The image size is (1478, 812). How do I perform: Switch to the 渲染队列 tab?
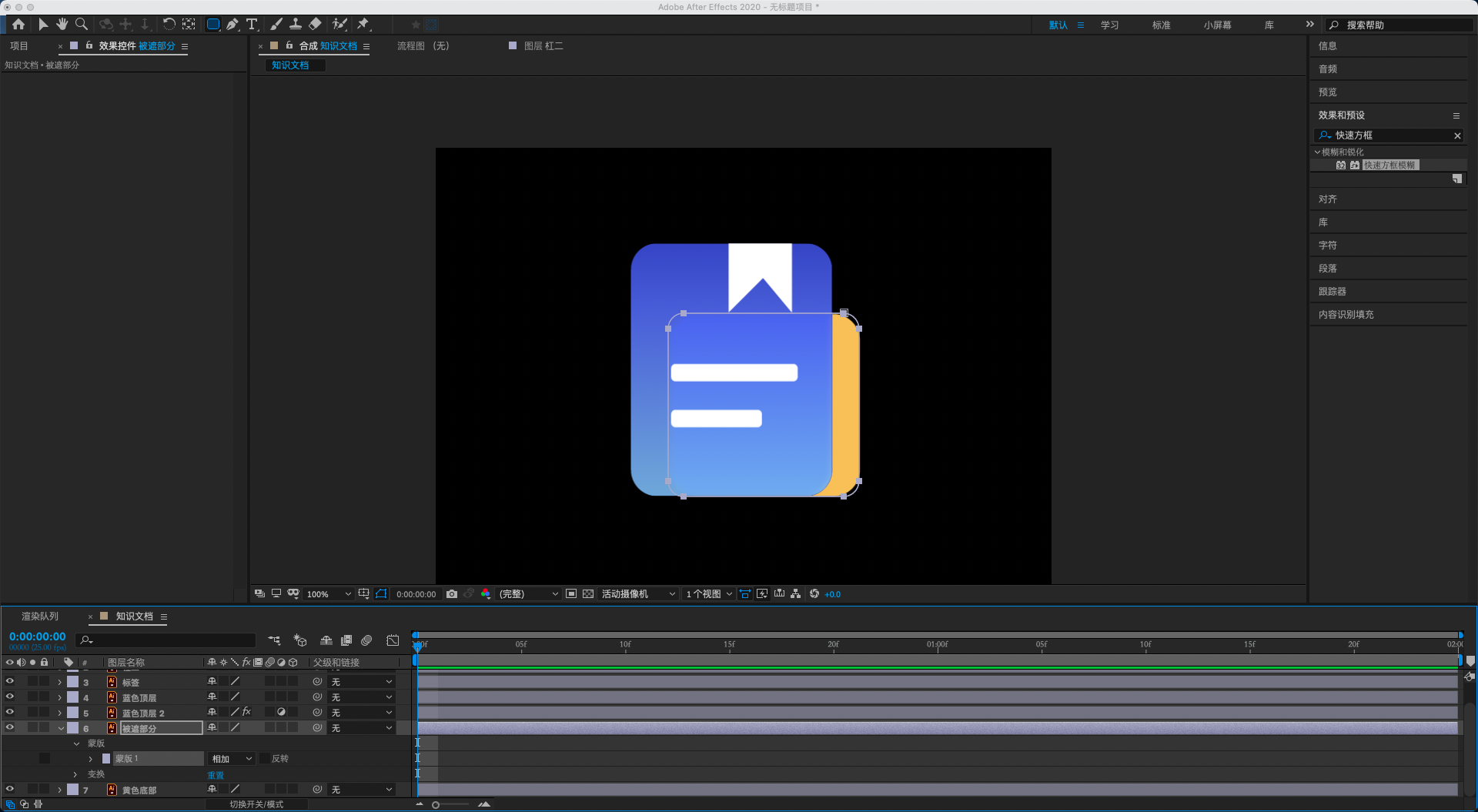pyautogui.click(x=40, y=617)
